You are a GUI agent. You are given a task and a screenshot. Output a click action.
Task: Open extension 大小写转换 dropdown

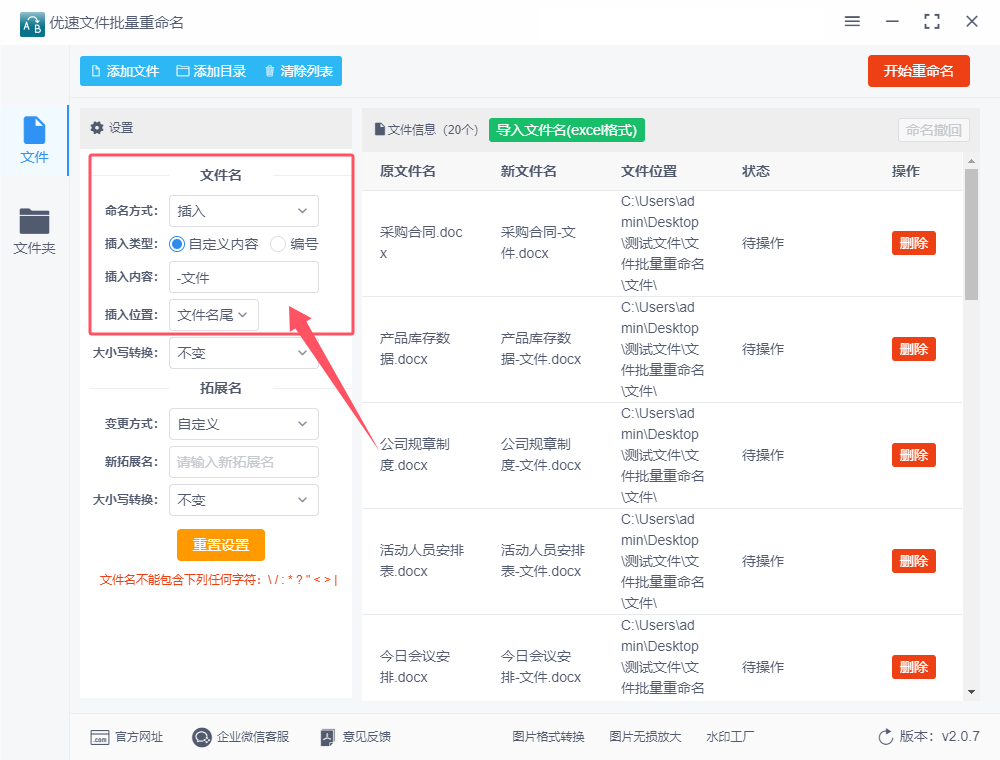(244, 500)
